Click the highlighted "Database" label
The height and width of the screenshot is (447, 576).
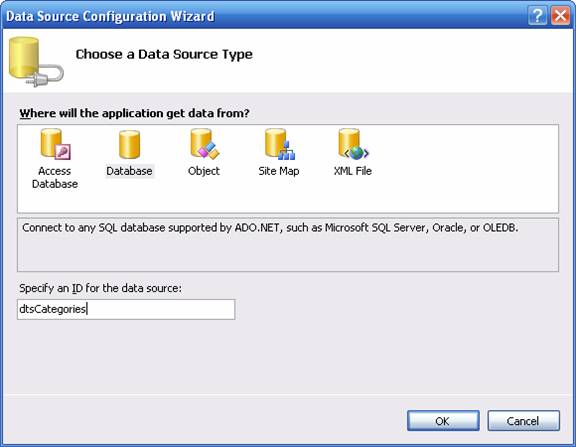pyautogui.click(x=129, y=171)
